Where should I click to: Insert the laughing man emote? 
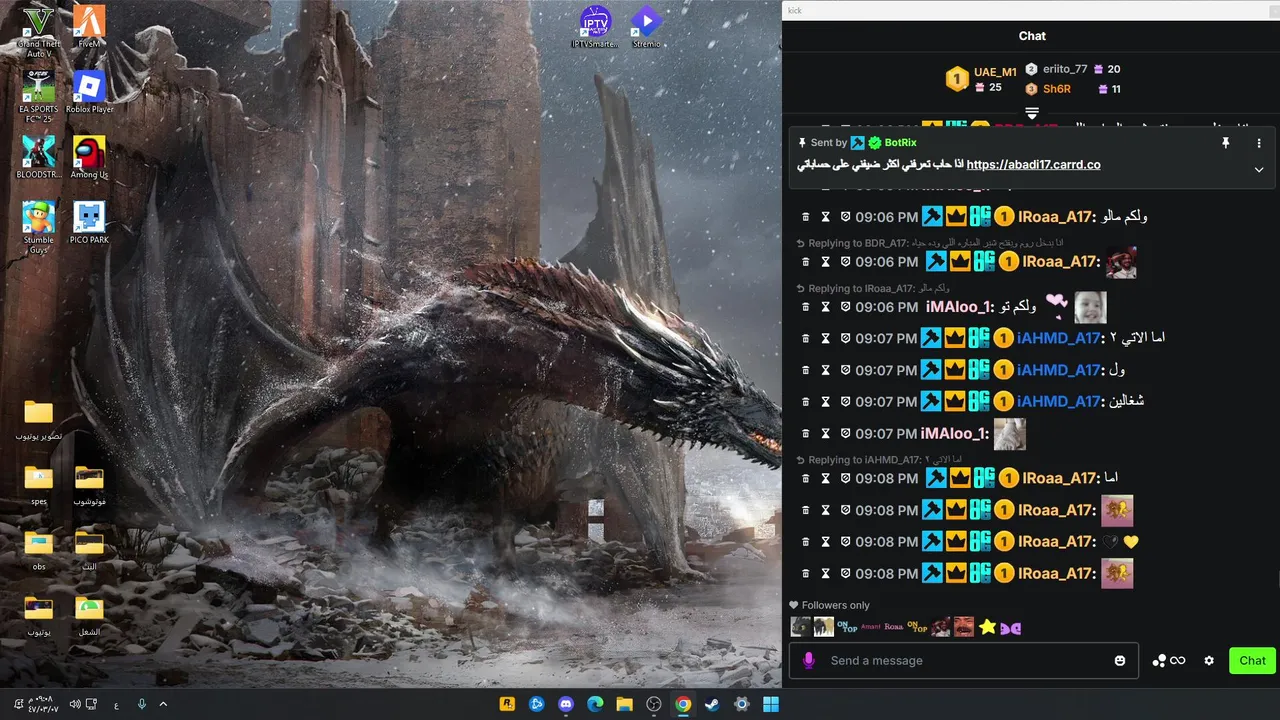pos(963,627)
